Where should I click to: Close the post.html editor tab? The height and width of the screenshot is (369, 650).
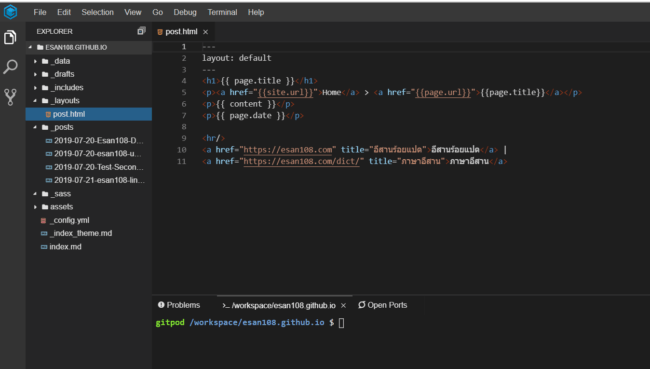[206, 32]
